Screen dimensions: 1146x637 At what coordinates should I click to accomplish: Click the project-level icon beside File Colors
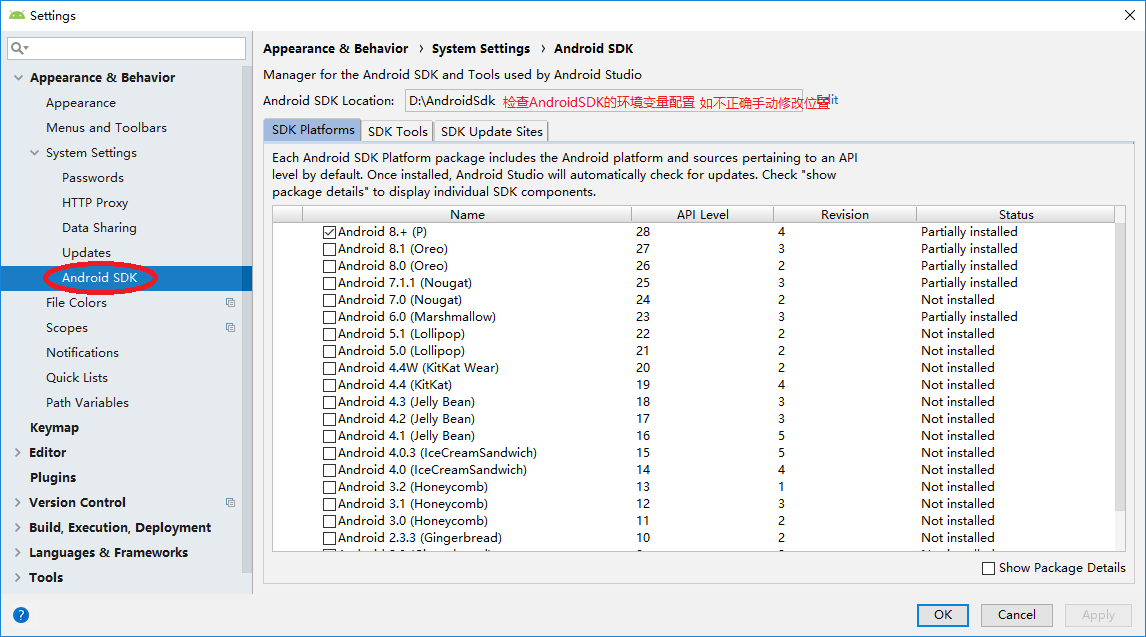(x=230, y=302)
